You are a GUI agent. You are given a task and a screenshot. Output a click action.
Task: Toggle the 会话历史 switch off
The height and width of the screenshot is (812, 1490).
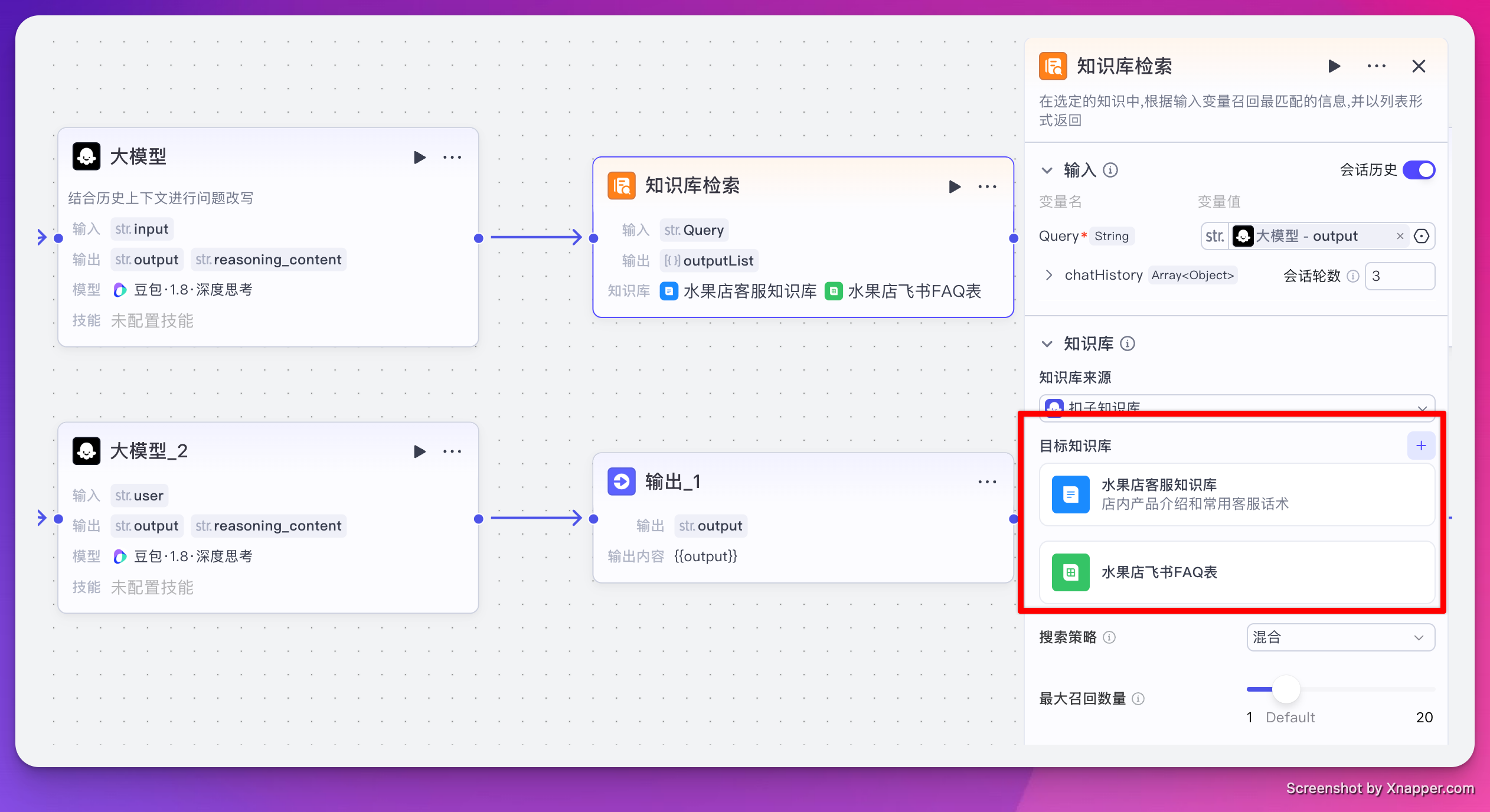[1419, 170]
